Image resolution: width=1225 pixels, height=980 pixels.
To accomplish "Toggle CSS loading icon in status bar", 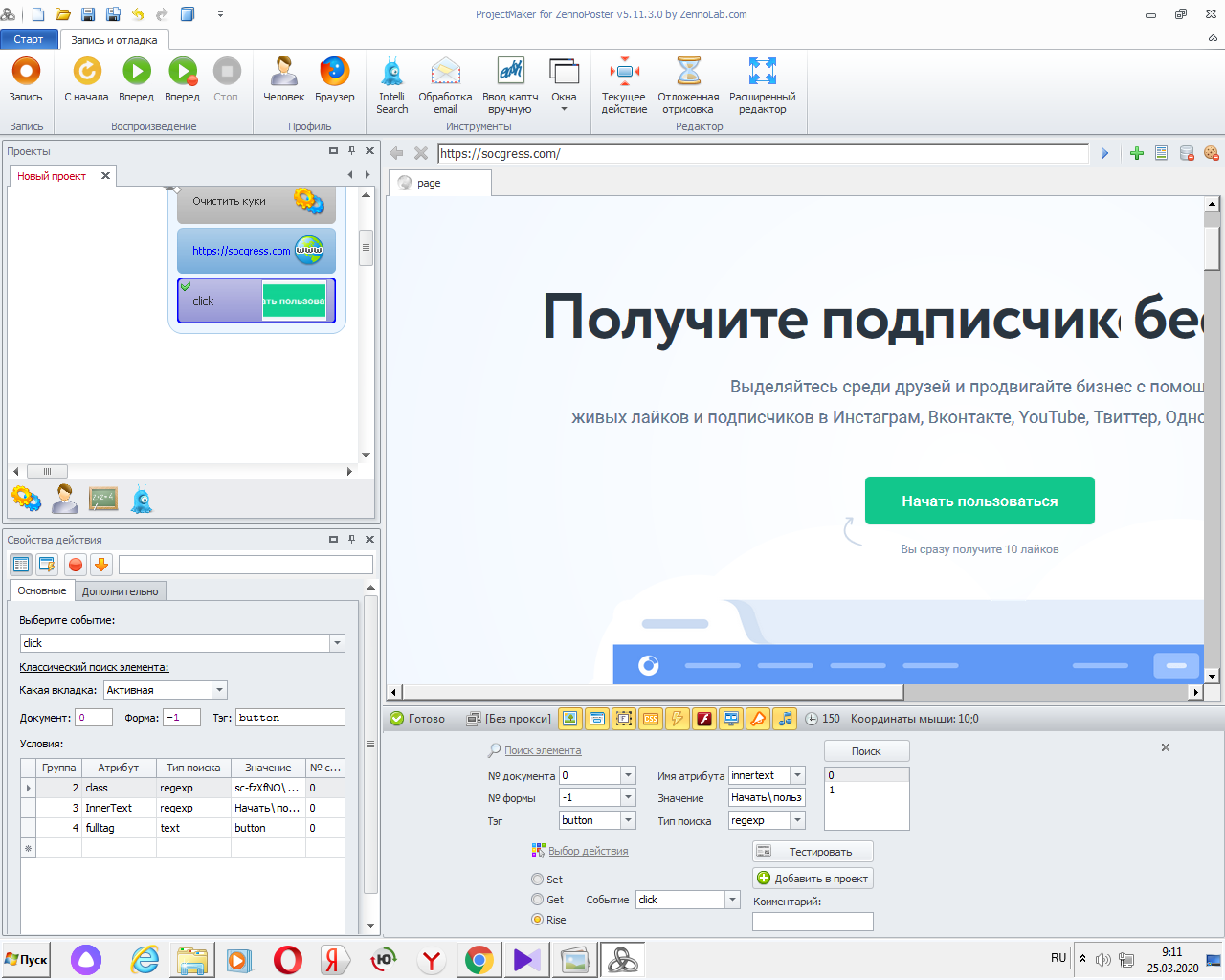I will pos(651,719).
